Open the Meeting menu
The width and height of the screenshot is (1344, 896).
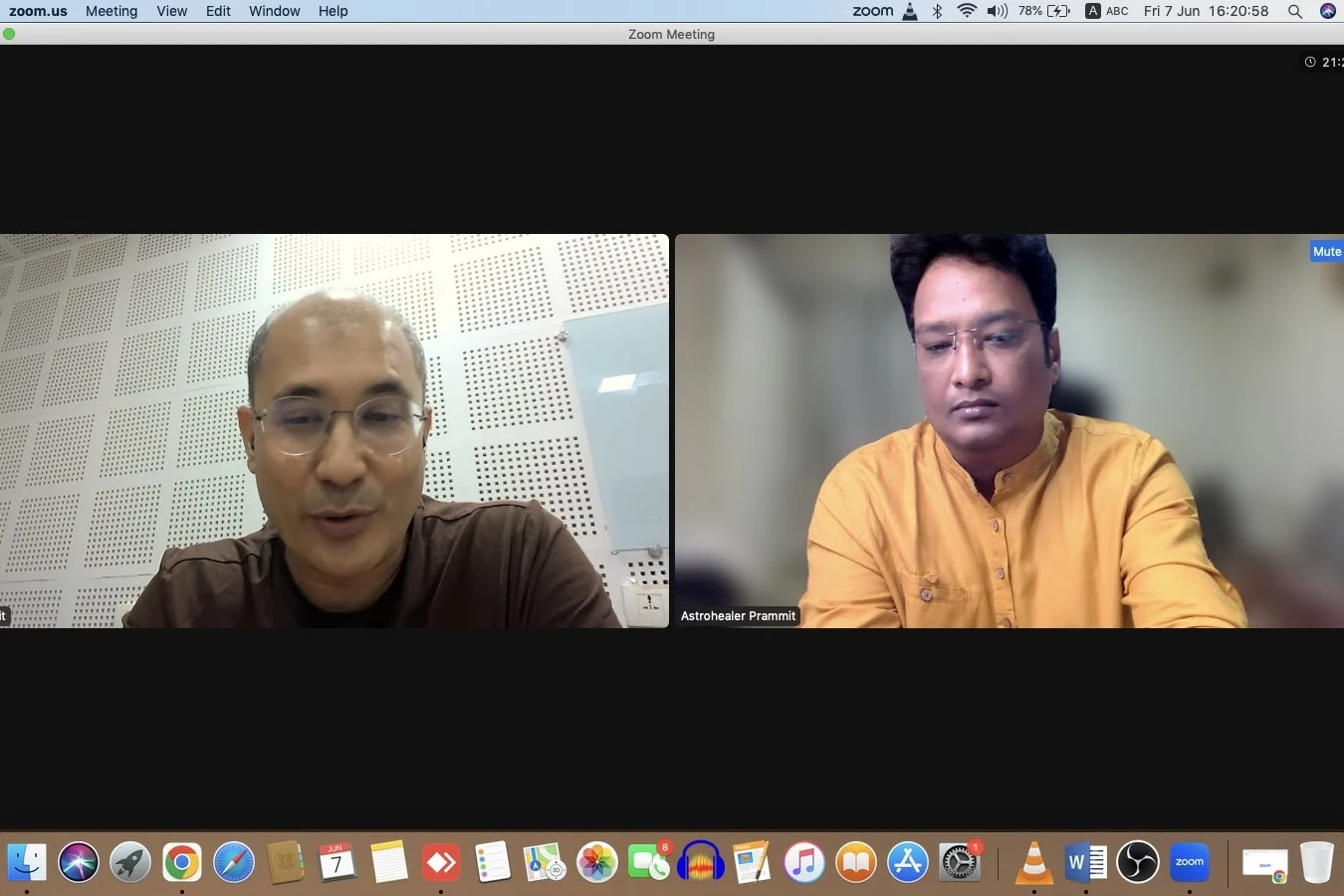112,11
